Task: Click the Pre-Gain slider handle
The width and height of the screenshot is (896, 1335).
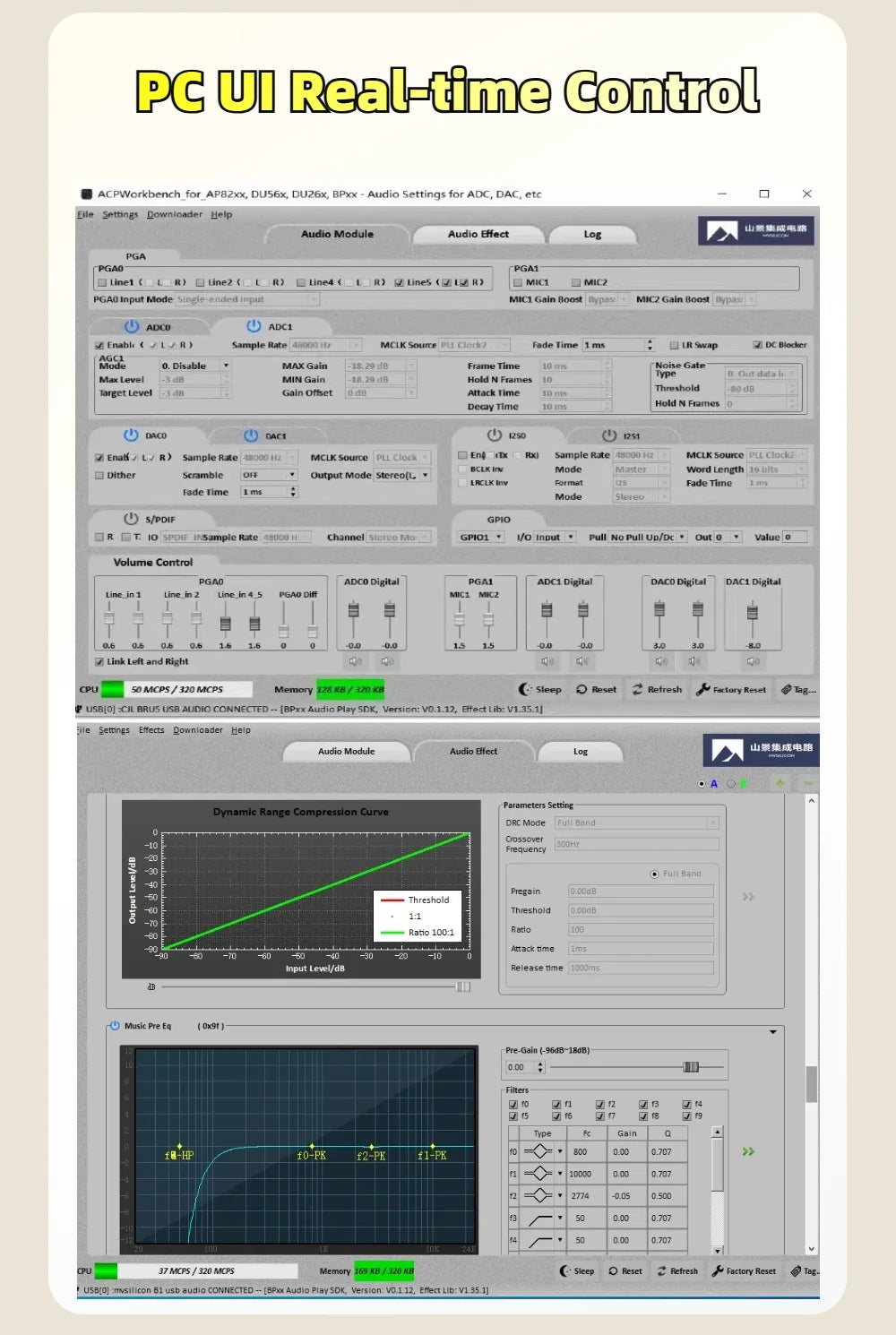Action: [x=691, y=1066]
